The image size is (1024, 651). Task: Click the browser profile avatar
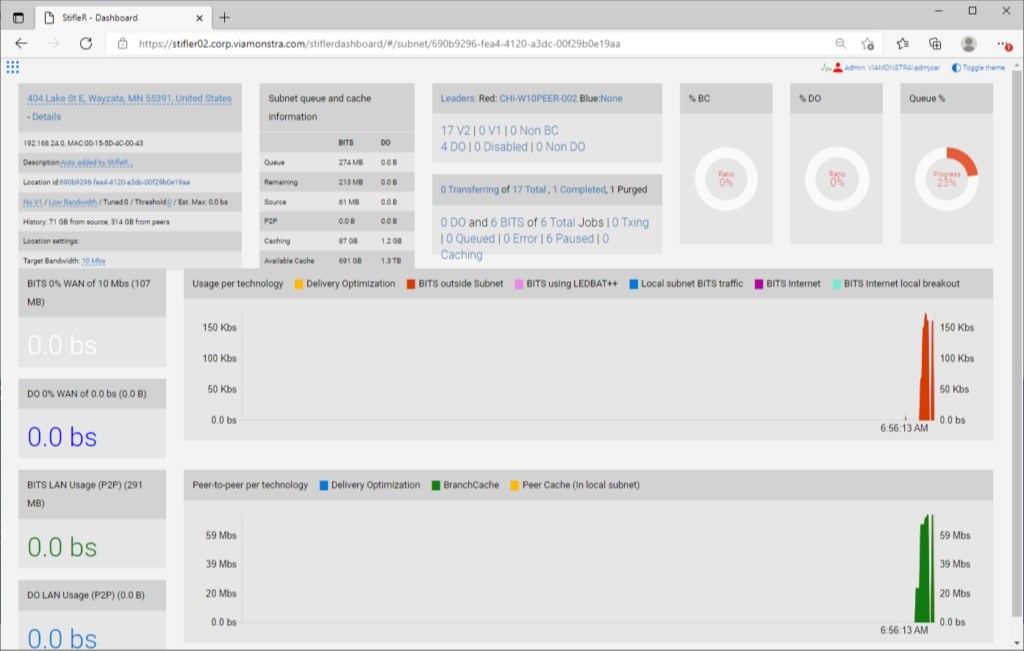tap(968, 44)
